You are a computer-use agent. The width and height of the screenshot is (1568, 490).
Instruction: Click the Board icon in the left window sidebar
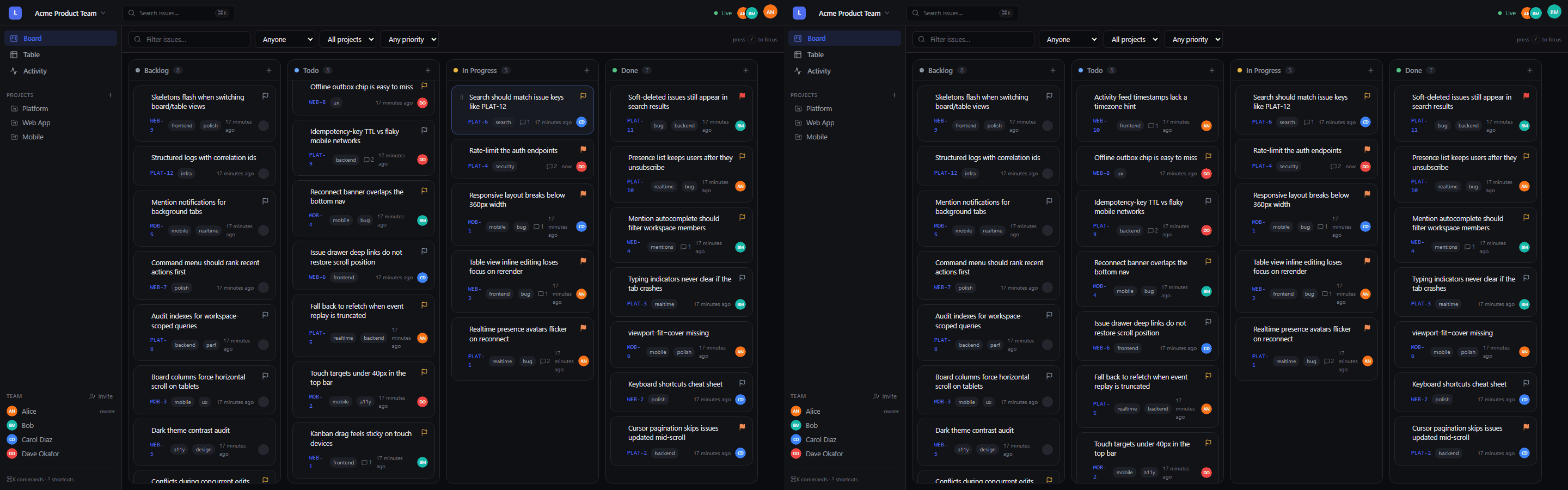coord(14,38)
